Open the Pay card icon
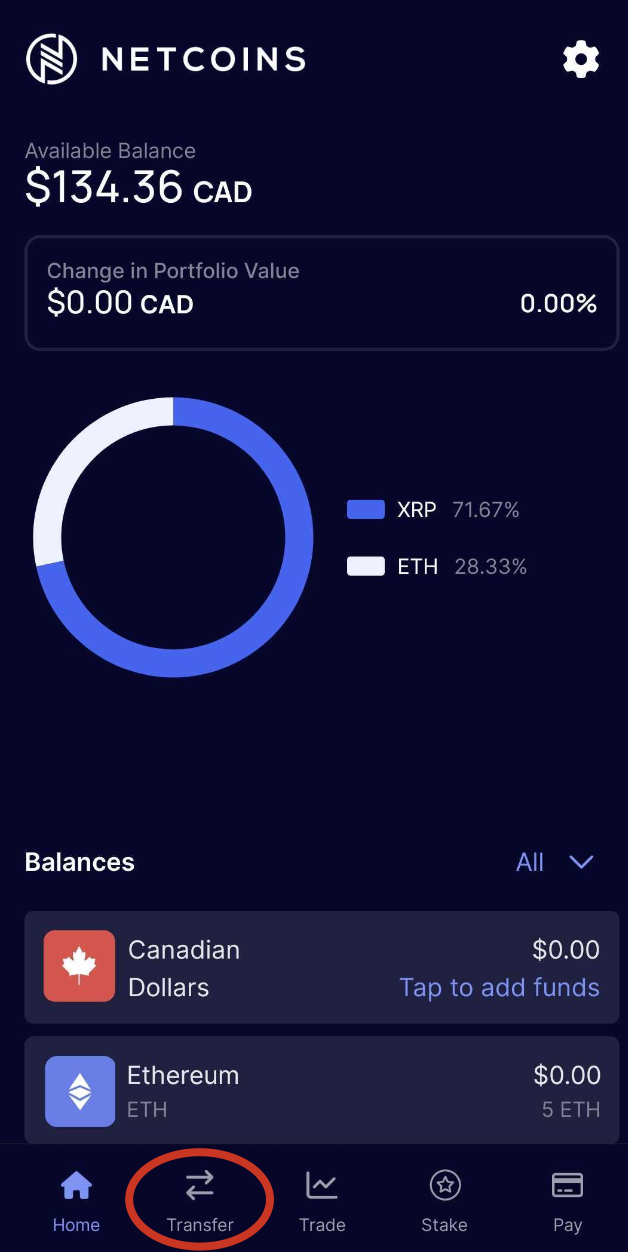The width and height of the screenshot is (628, 1252). [568, 1186]
